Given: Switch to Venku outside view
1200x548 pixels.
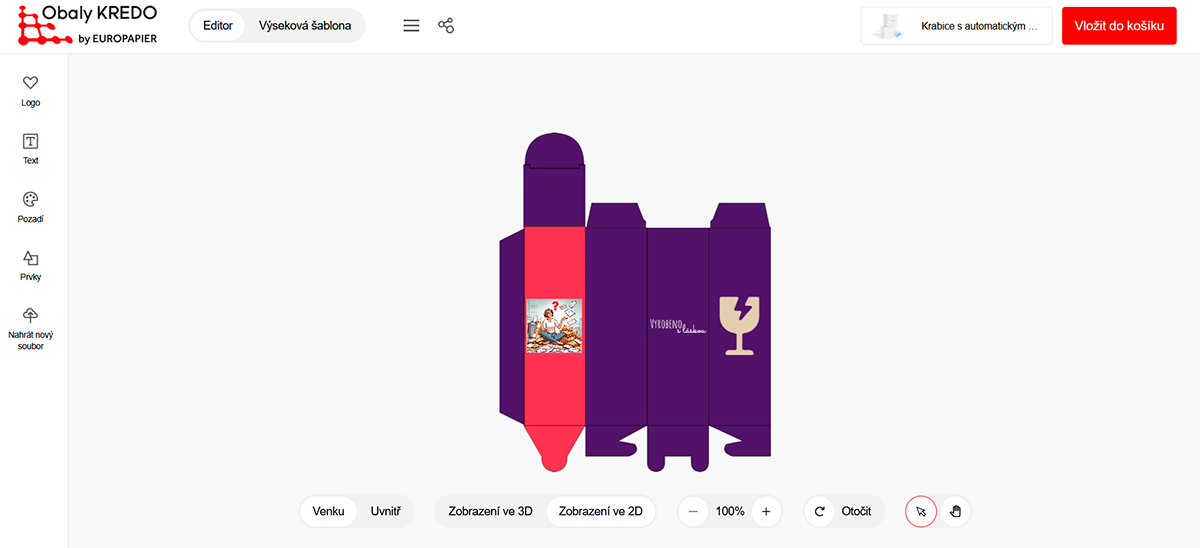Looking at the screenshot, I should (x=329, y=511).
